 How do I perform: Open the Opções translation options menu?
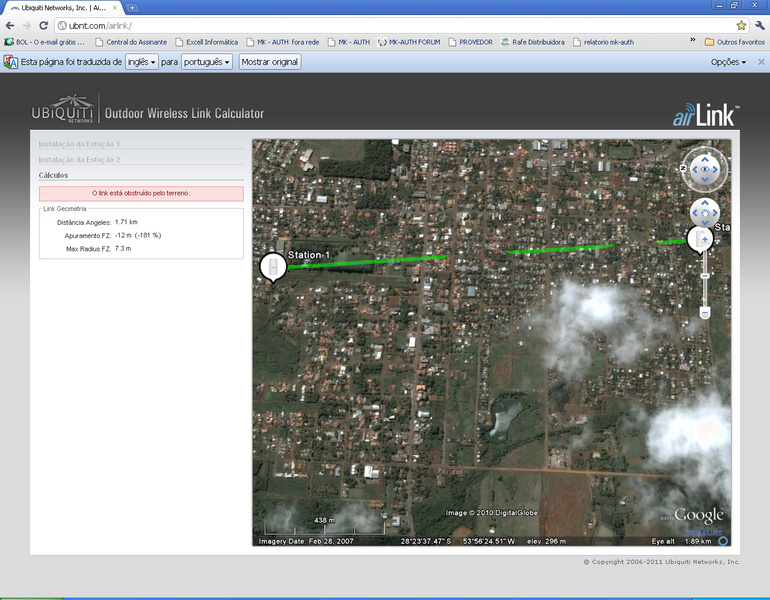[728, 62]
